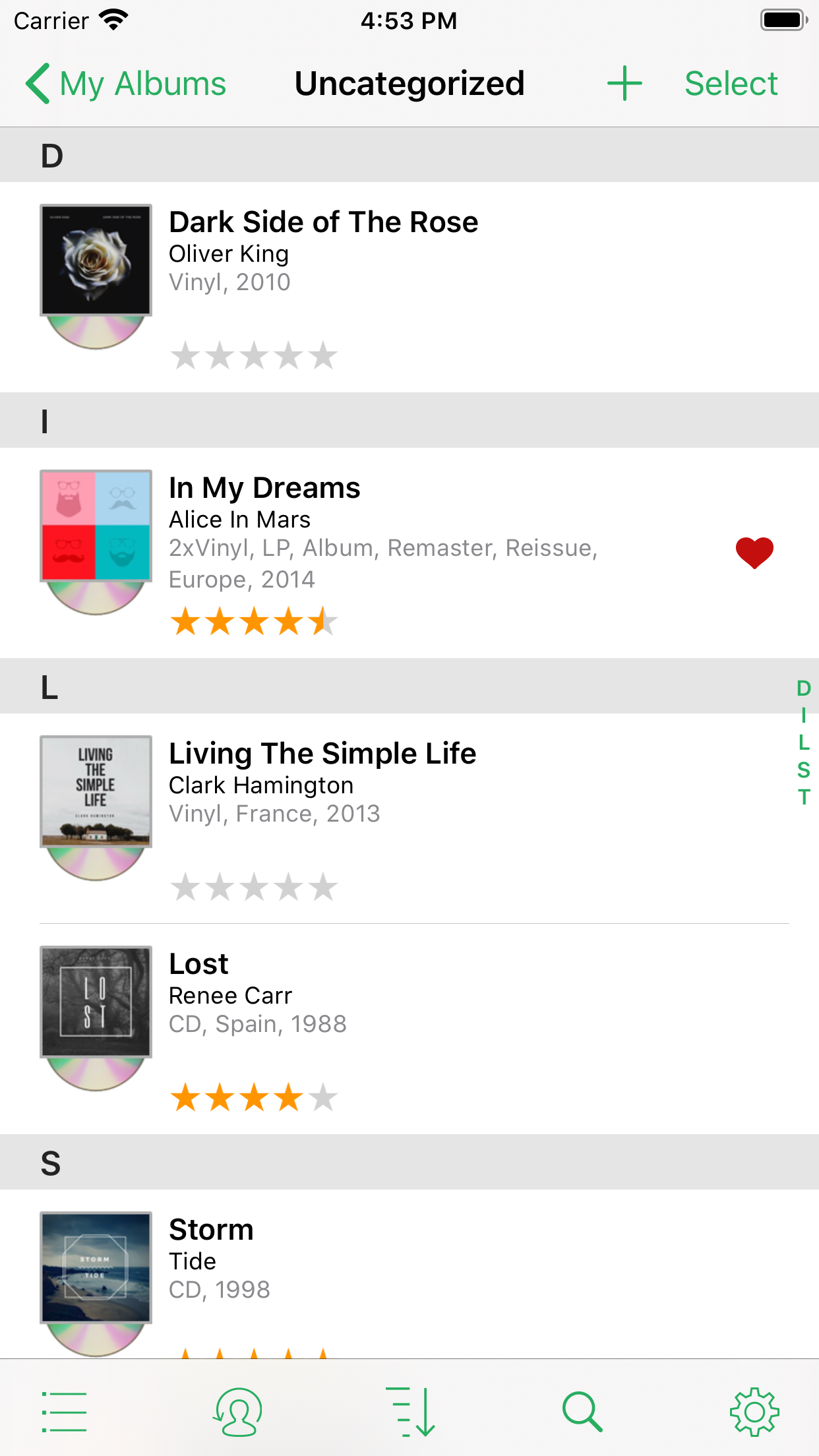819x1456 pixels.
Task: Jump to section T in the index
Action: [x=803, y=797]
